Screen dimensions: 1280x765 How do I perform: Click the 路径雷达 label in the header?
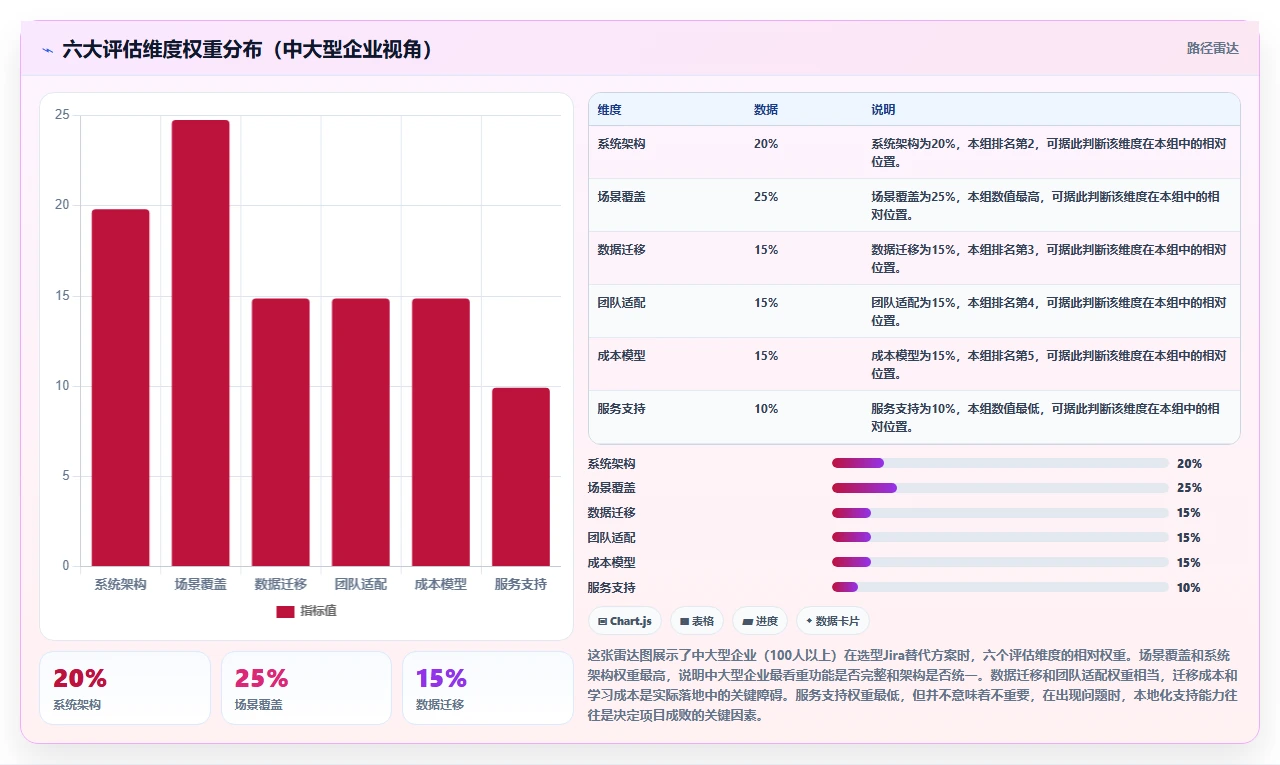(1212, 48)
